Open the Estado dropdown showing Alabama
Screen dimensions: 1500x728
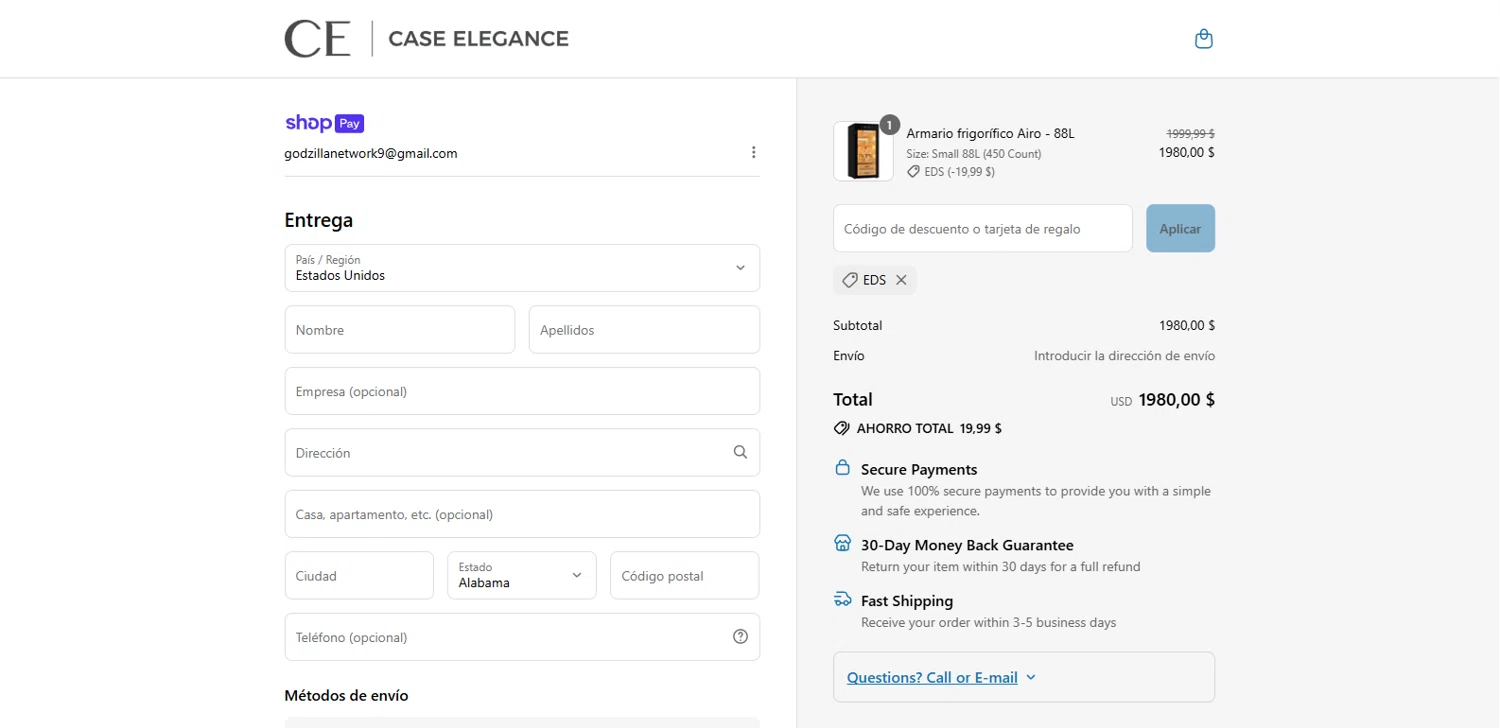pos(522,575)
